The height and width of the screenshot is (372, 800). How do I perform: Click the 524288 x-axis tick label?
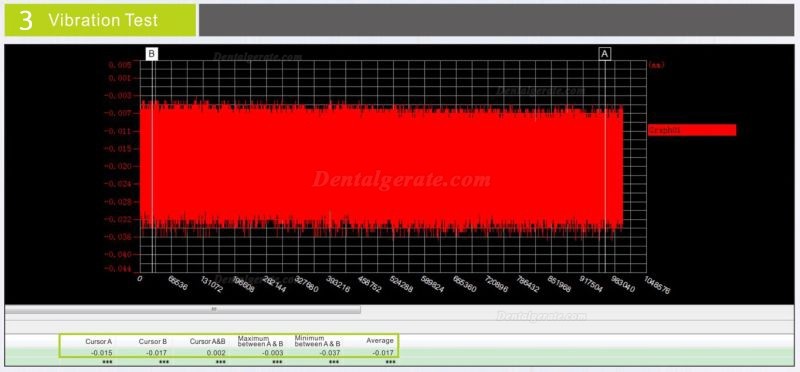[x=401, y=285]
